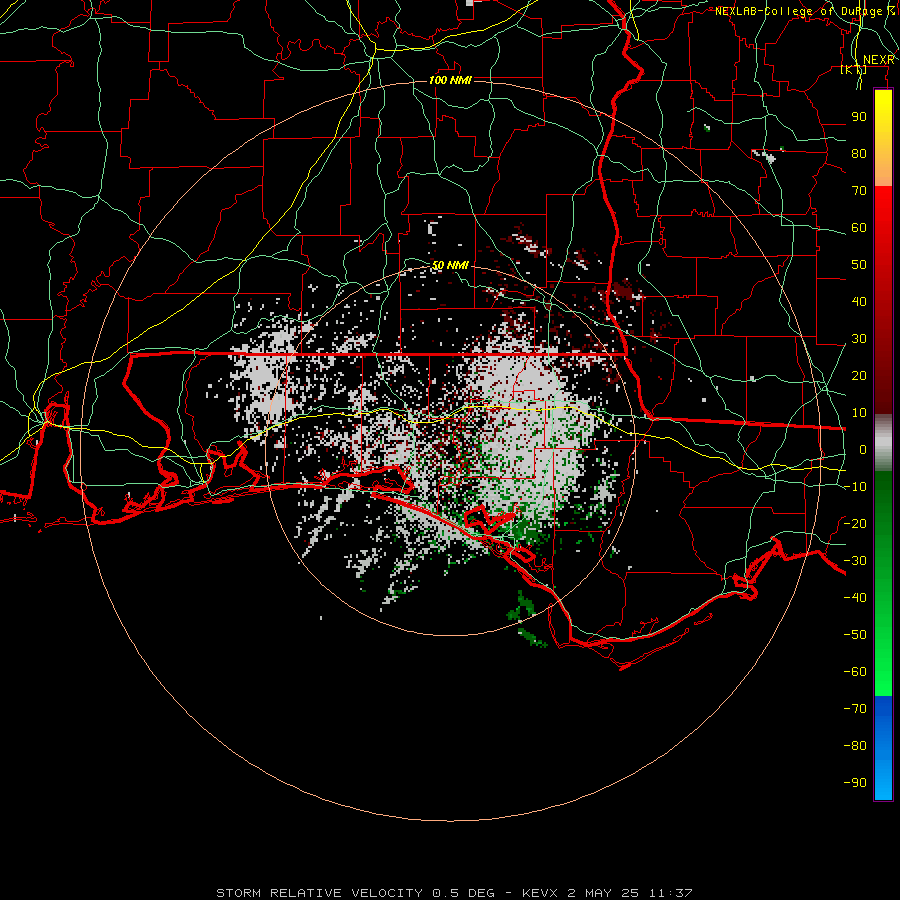Select the 70 value on velocity scale
The height and width of the screenshot is (900, 900).
click(859, 191)
